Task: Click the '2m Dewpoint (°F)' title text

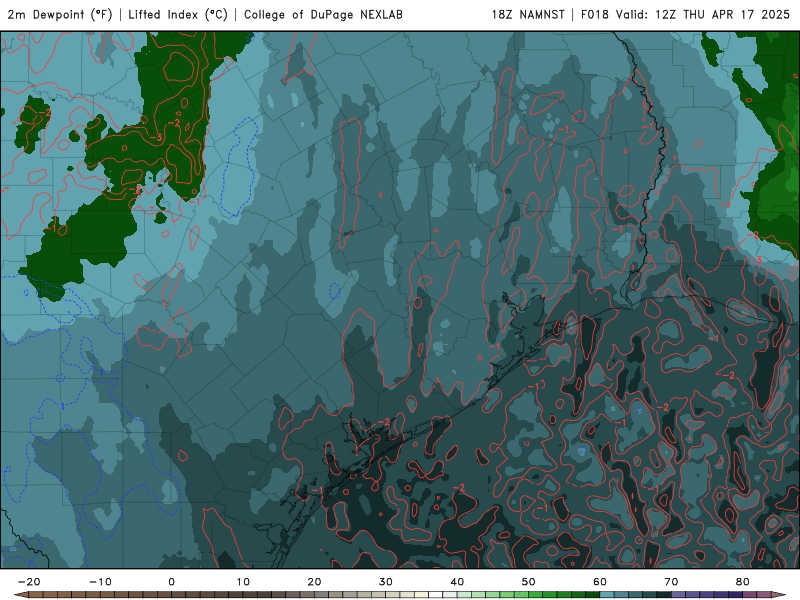Action: (x=60, y=14)
